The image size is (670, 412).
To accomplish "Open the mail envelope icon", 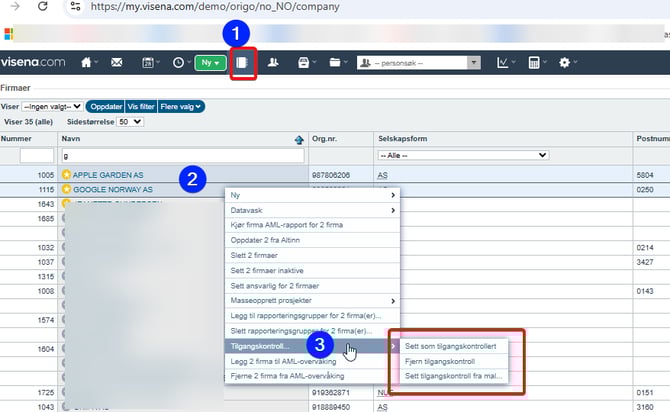I will (x=116, y=62).
